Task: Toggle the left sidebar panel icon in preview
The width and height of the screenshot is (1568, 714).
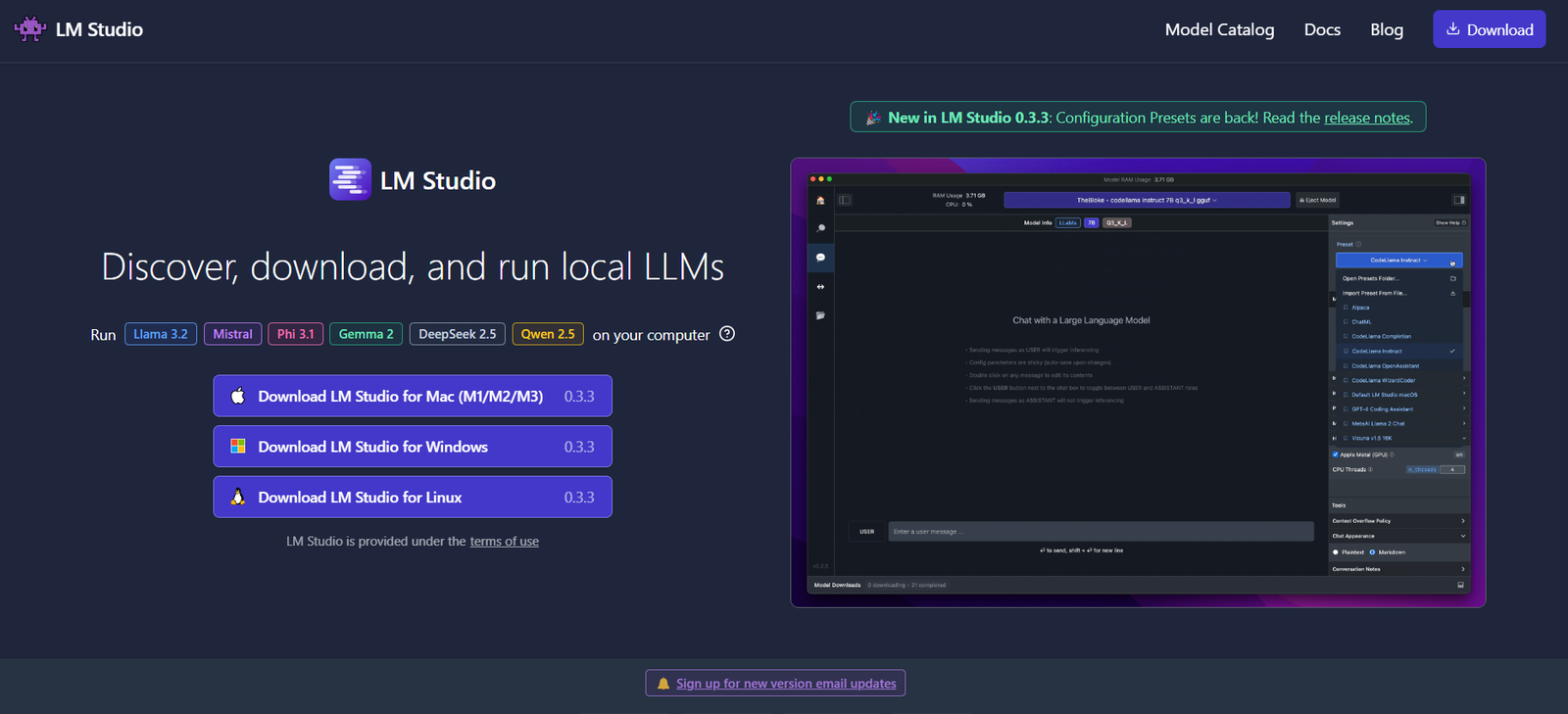Action: coord(845,200)
